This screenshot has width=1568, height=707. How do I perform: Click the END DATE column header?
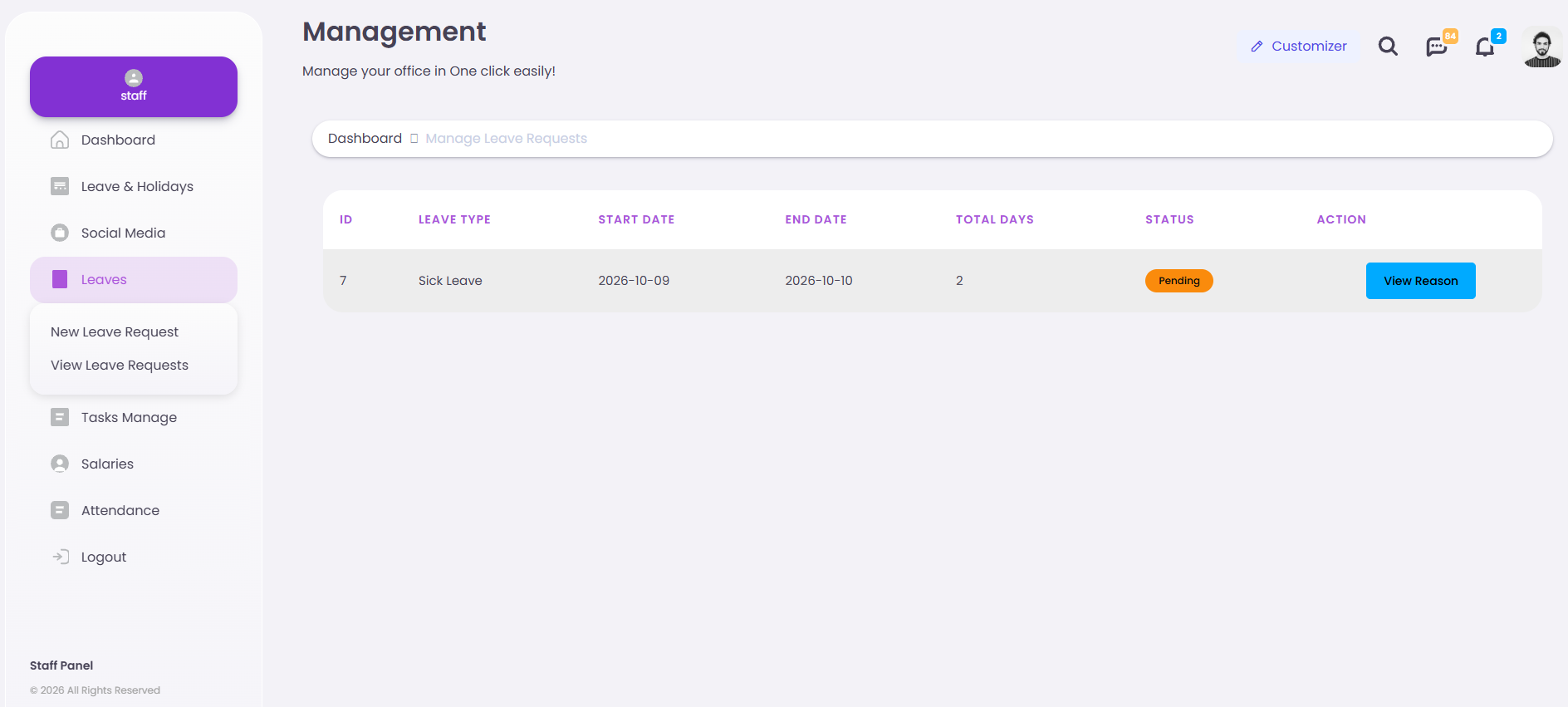pos(816,219)
